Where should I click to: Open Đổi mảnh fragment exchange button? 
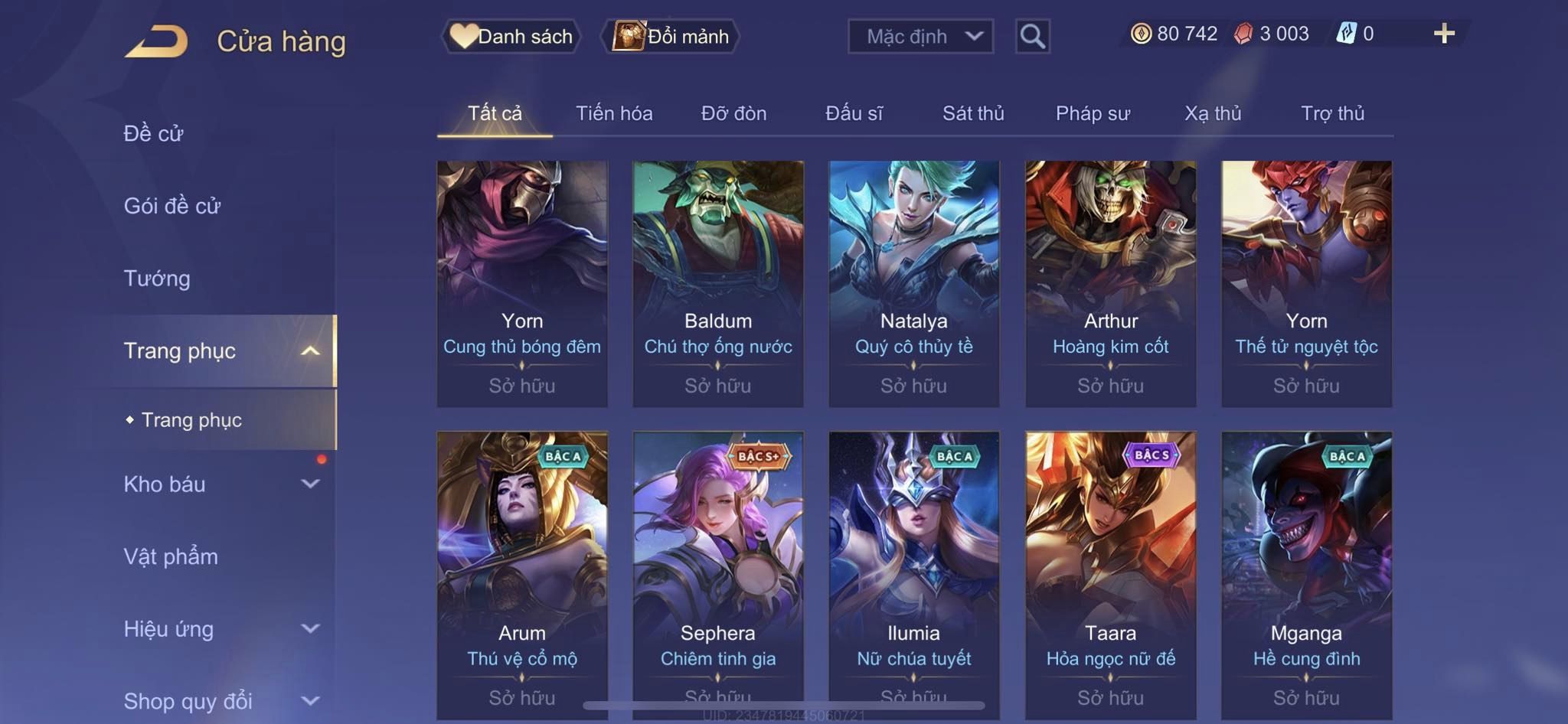[x=671, y=36]
